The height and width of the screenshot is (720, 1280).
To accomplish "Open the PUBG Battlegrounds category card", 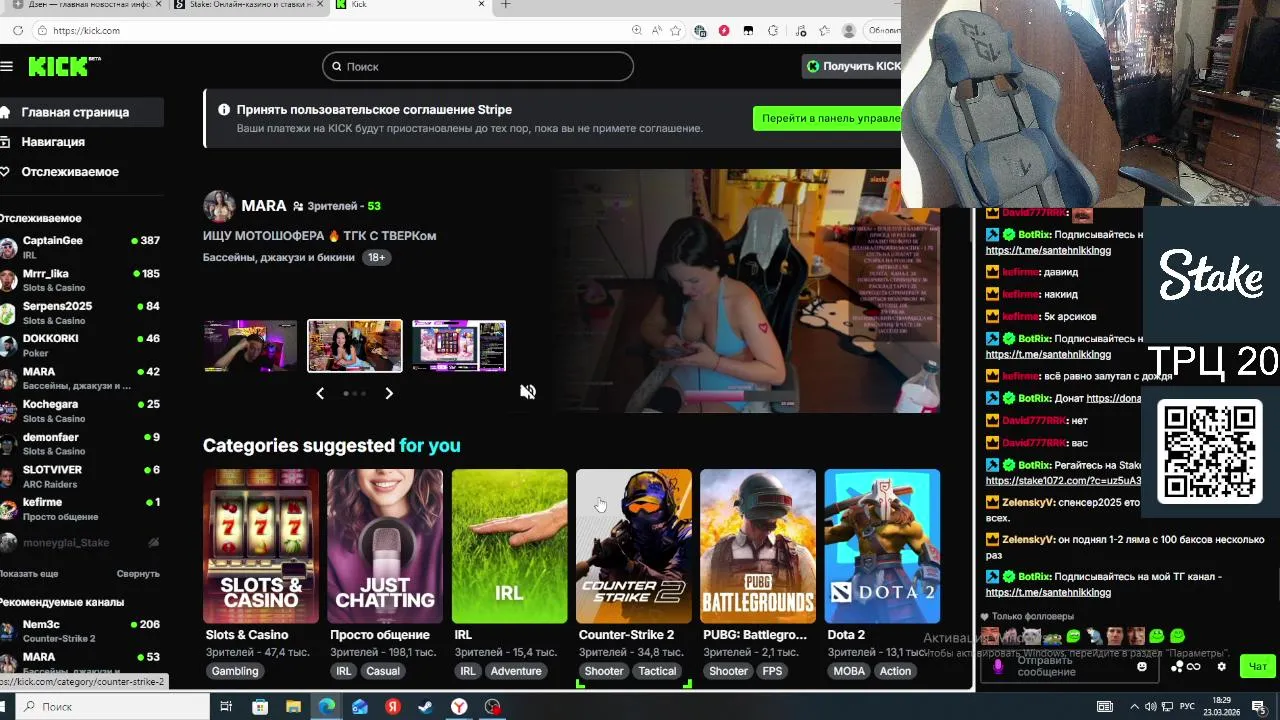I will coord(758,546).
